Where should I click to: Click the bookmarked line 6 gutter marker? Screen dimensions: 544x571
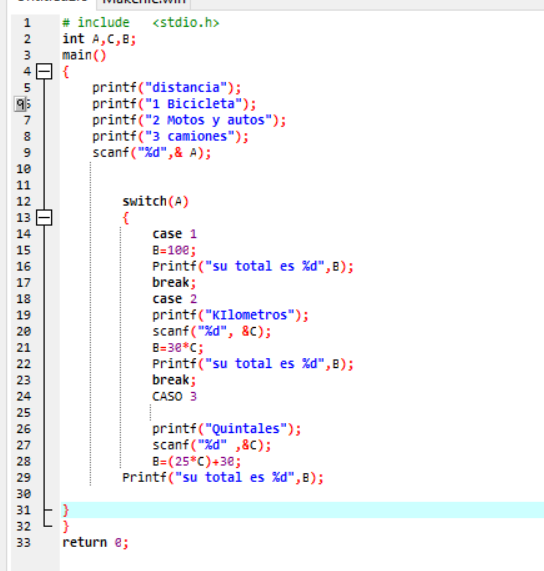(21, 104)
